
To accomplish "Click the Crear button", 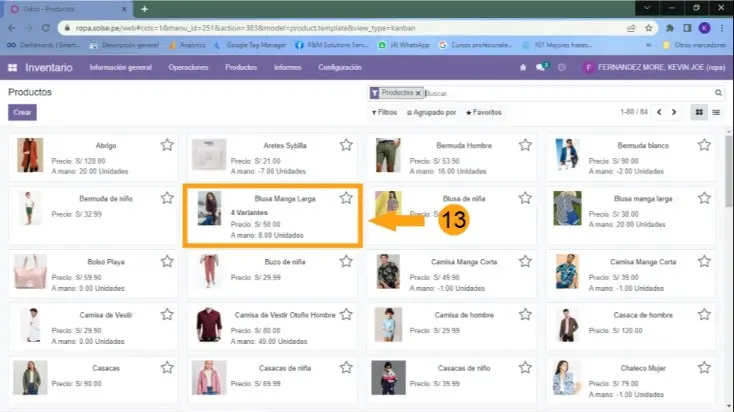I will click(x=22, y=113).
